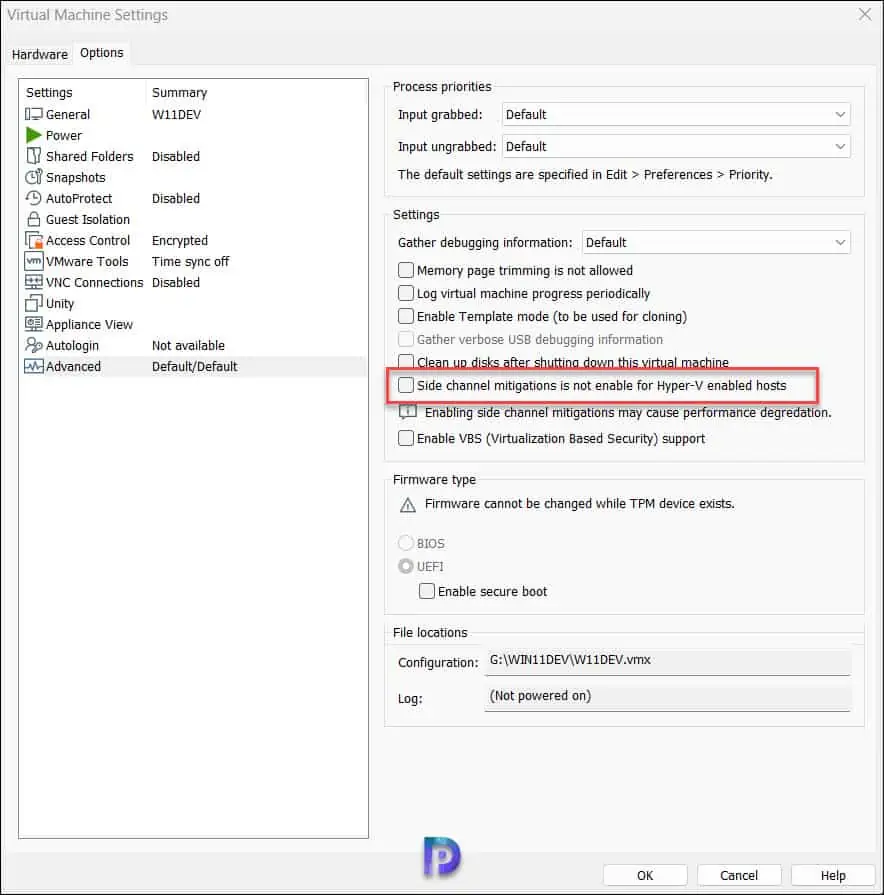Select the AutoProtect icon
This screenshot has width=884, height=895.
coord(34,198)
